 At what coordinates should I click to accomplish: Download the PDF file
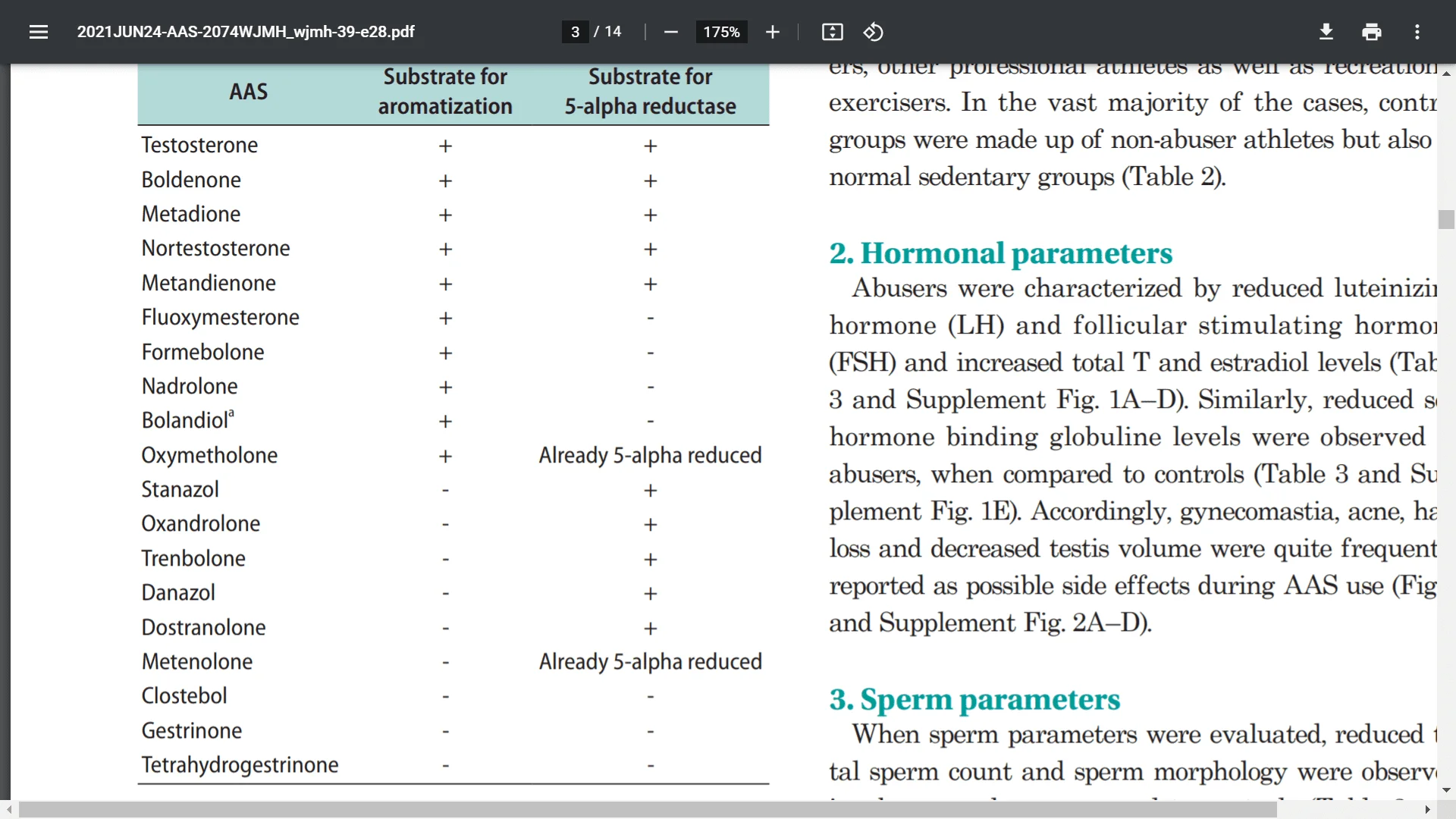click(x=1326, y=32)
